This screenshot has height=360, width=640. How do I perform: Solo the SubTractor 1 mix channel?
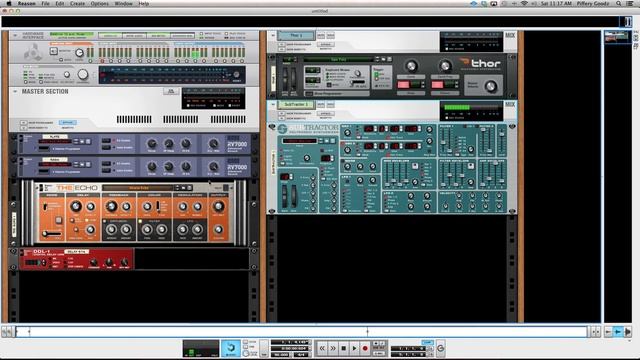coord(330,105)
